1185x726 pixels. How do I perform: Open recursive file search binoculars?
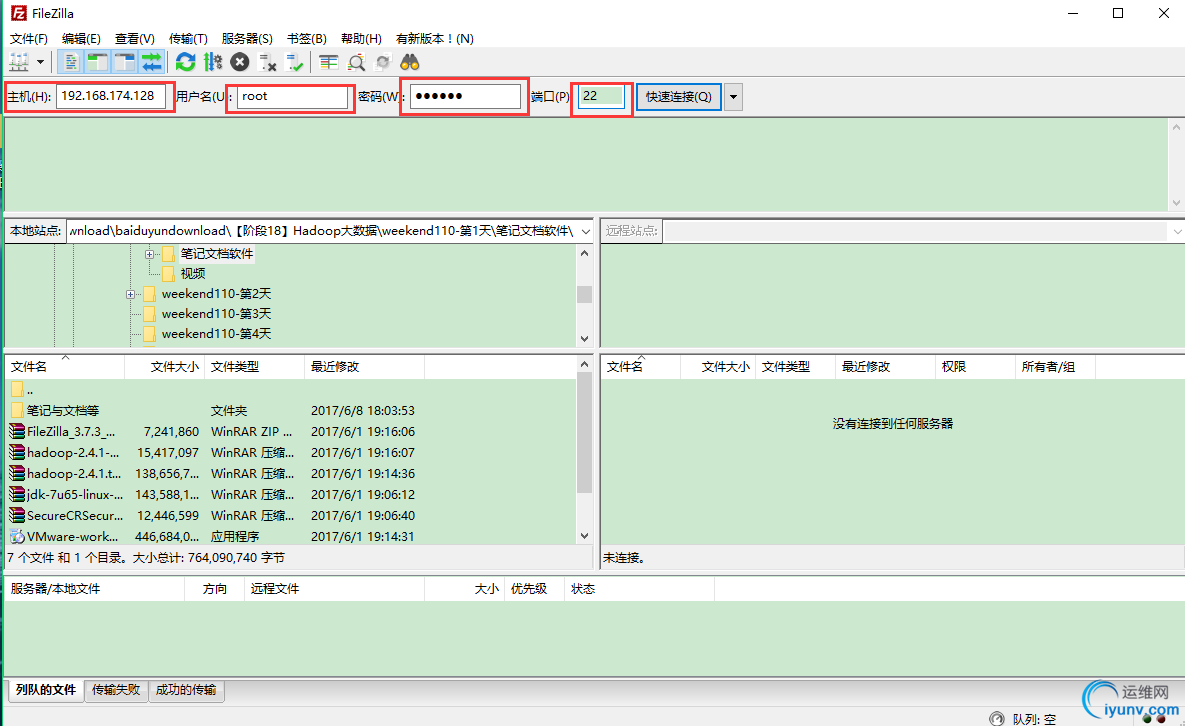point(410,62)
